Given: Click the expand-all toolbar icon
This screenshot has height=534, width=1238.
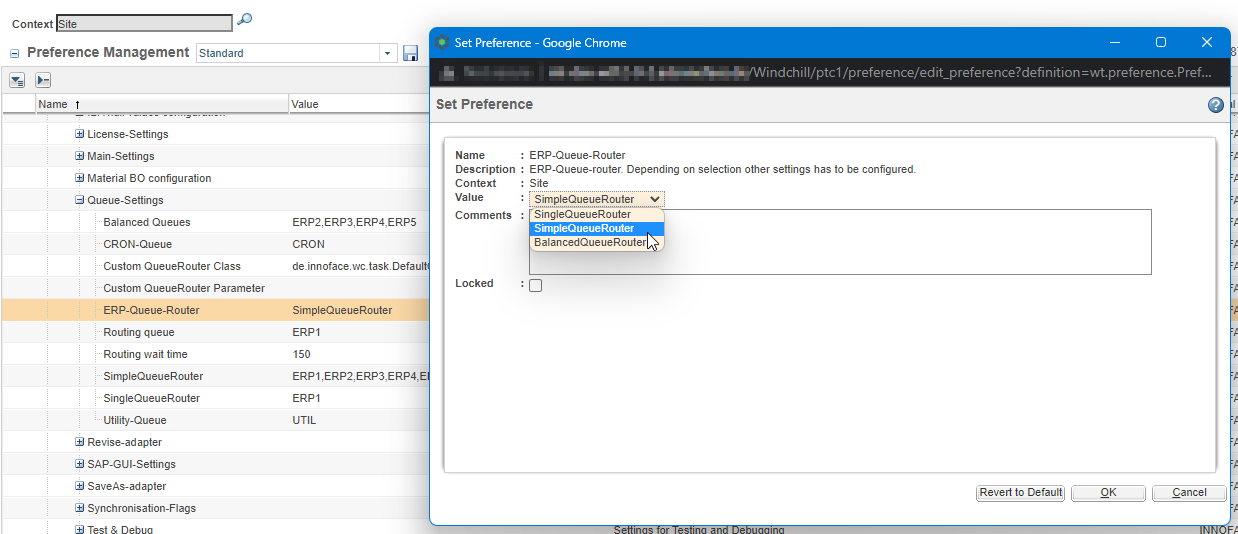Looking at the screenshot, I should [17, 80].
